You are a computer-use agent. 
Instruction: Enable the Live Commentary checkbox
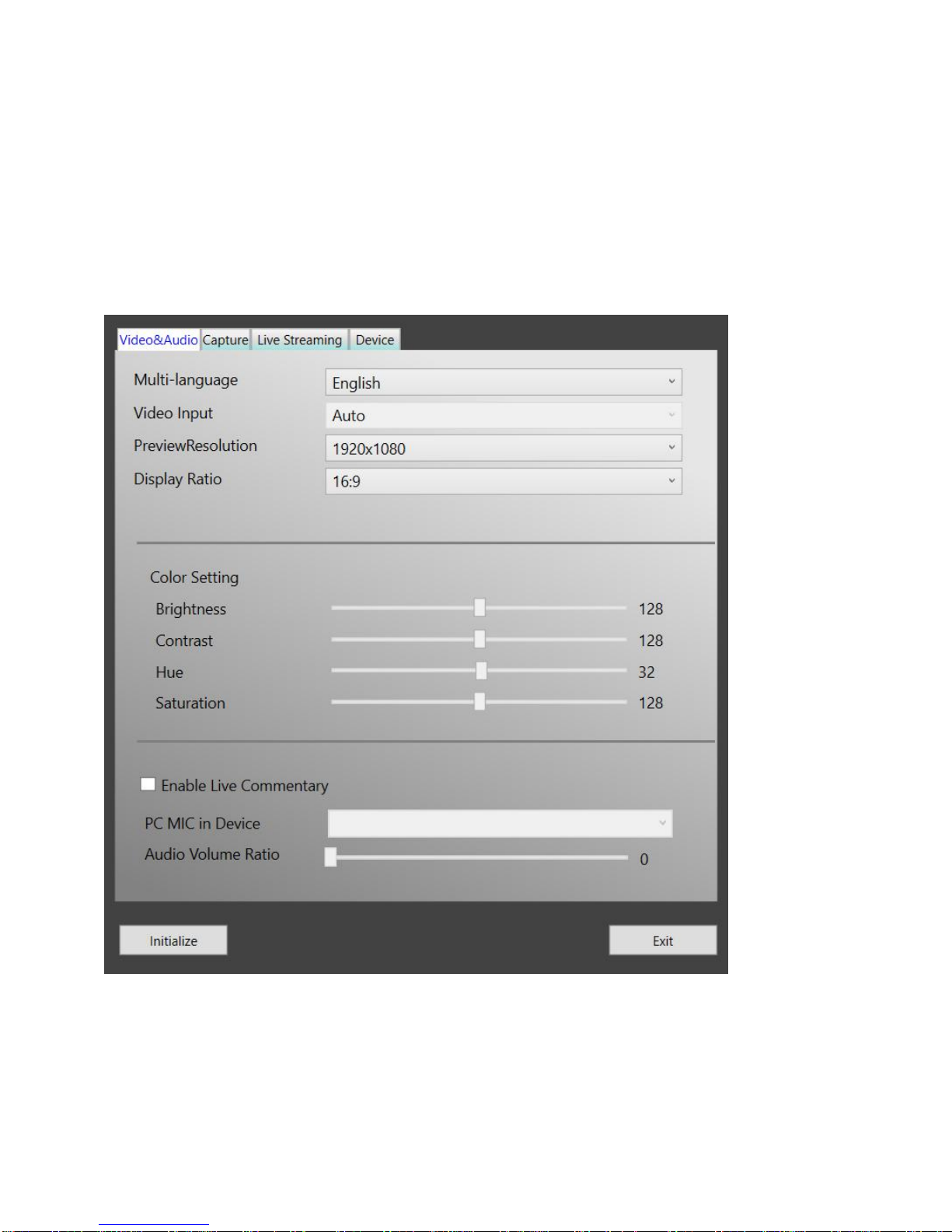point(148,784)
